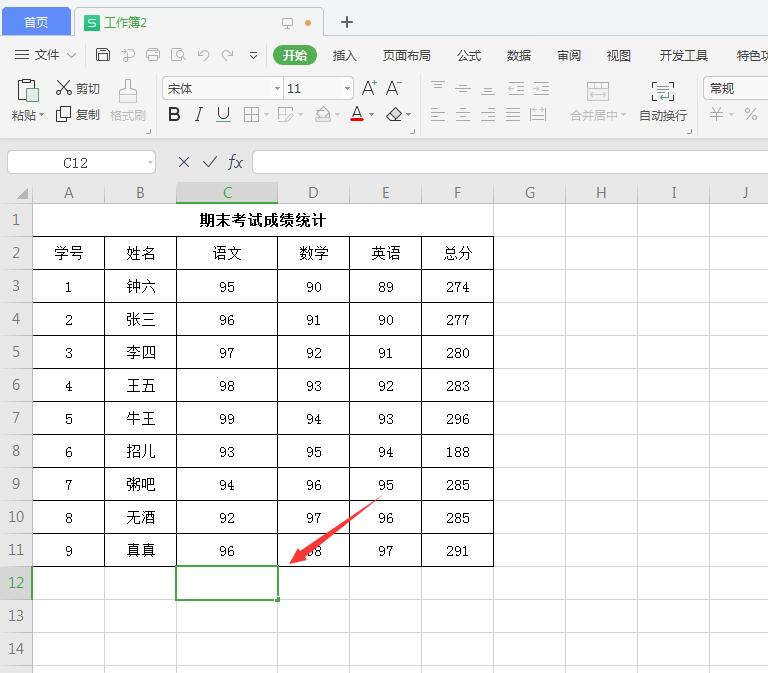
Task: Open insert function fx dialog
Action: click(x=235, y=162)
